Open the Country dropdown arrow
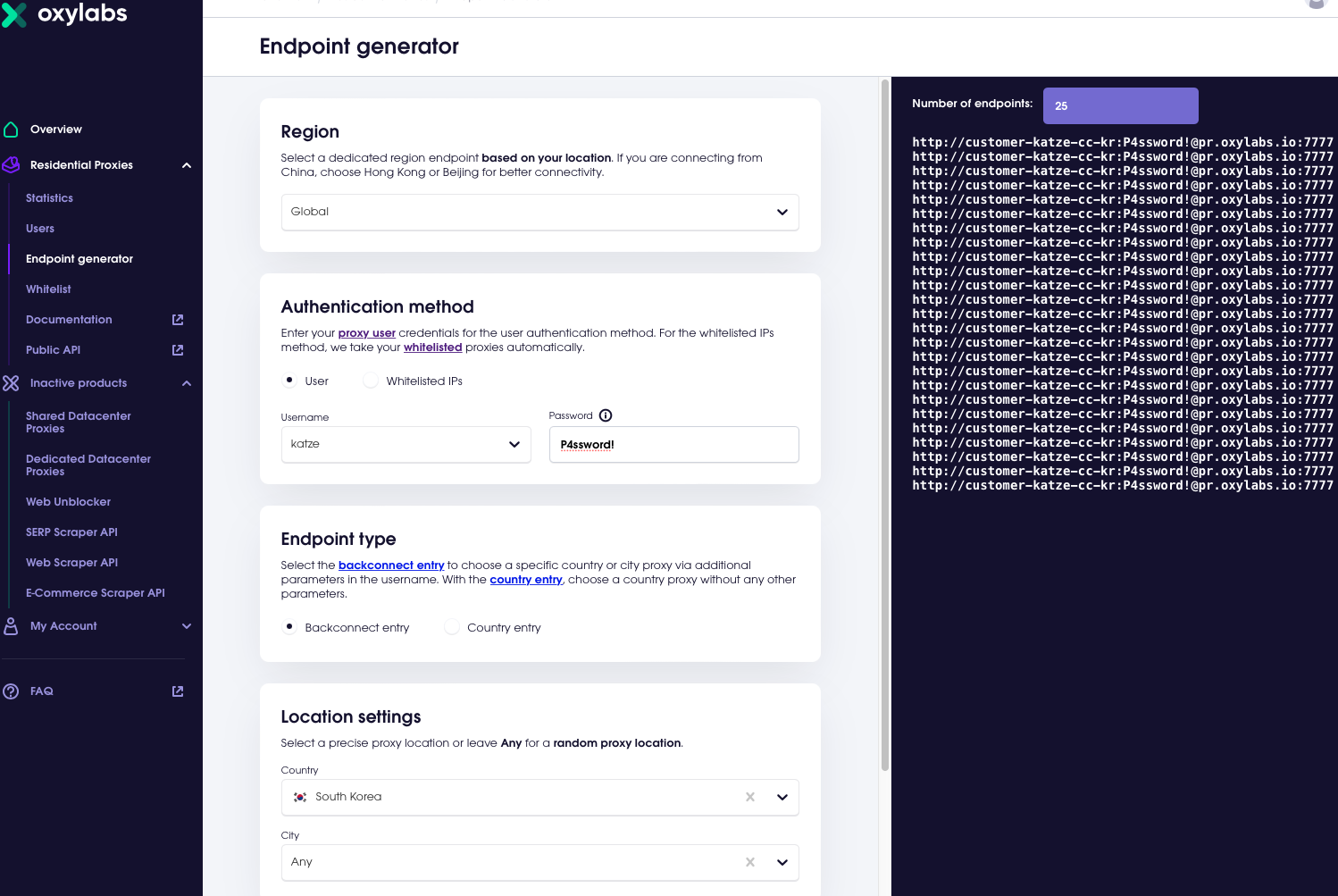The image size is (1338, 896). pyautogui.click(x=782, y=798)
